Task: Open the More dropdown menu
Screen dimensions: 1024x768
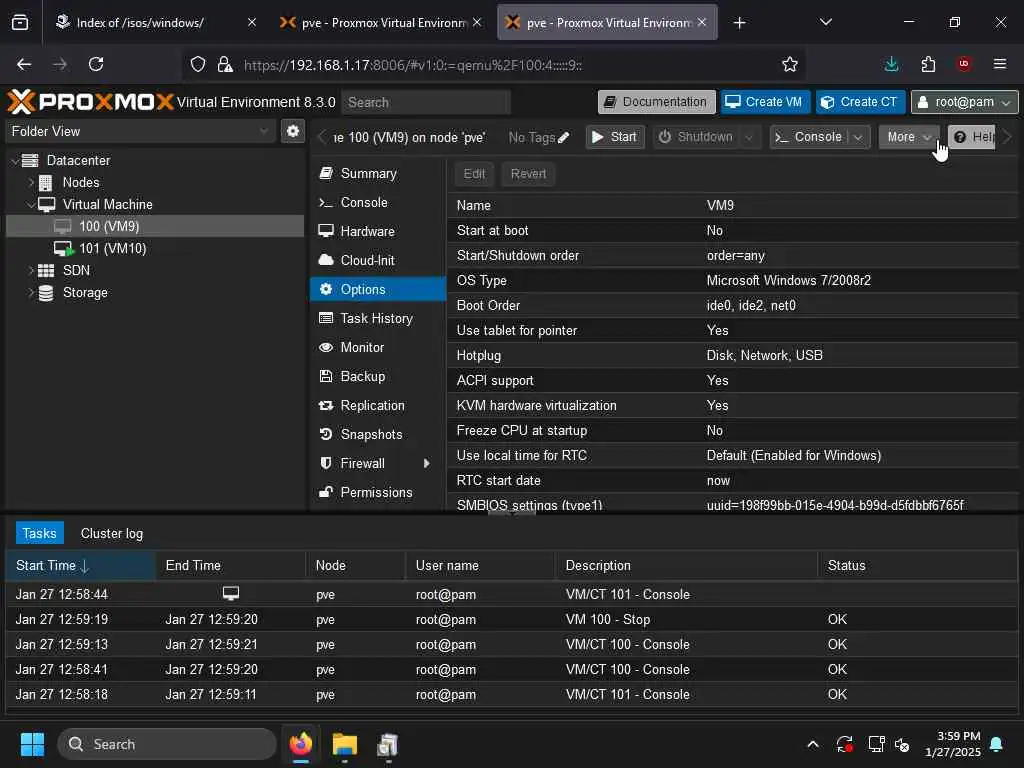Action: 909,137
